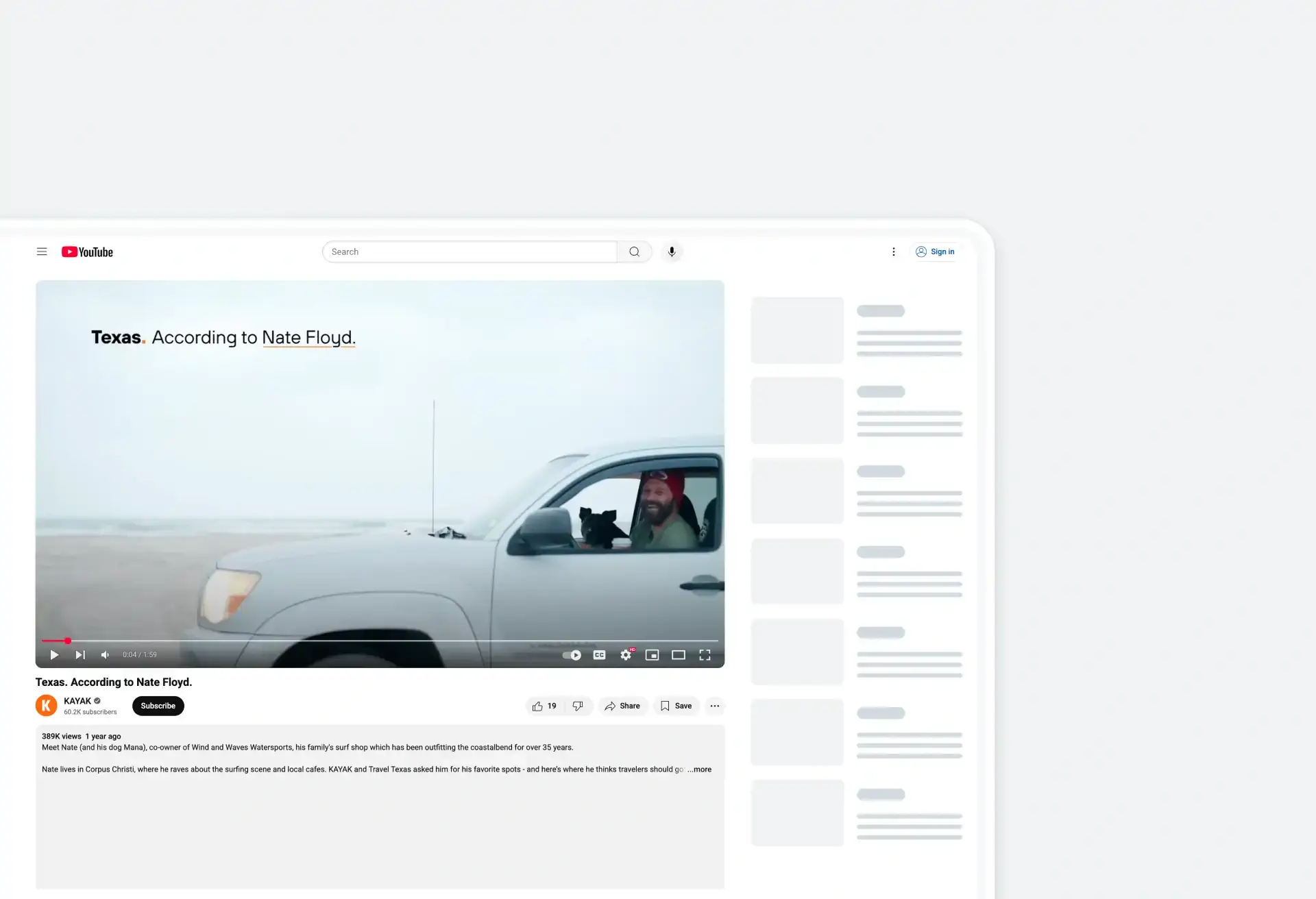Mute the video volume

105,655
